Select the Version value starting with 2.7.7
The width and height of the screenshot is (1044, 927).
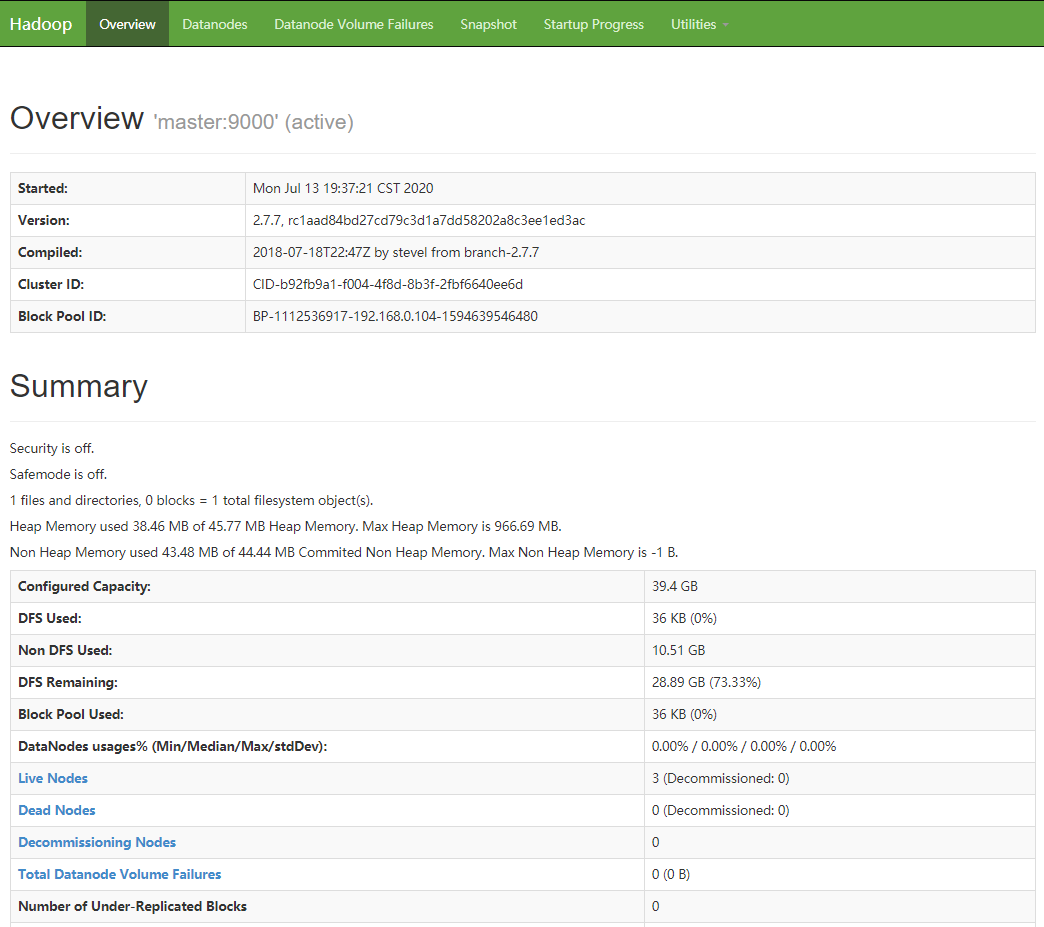(419, 220)
